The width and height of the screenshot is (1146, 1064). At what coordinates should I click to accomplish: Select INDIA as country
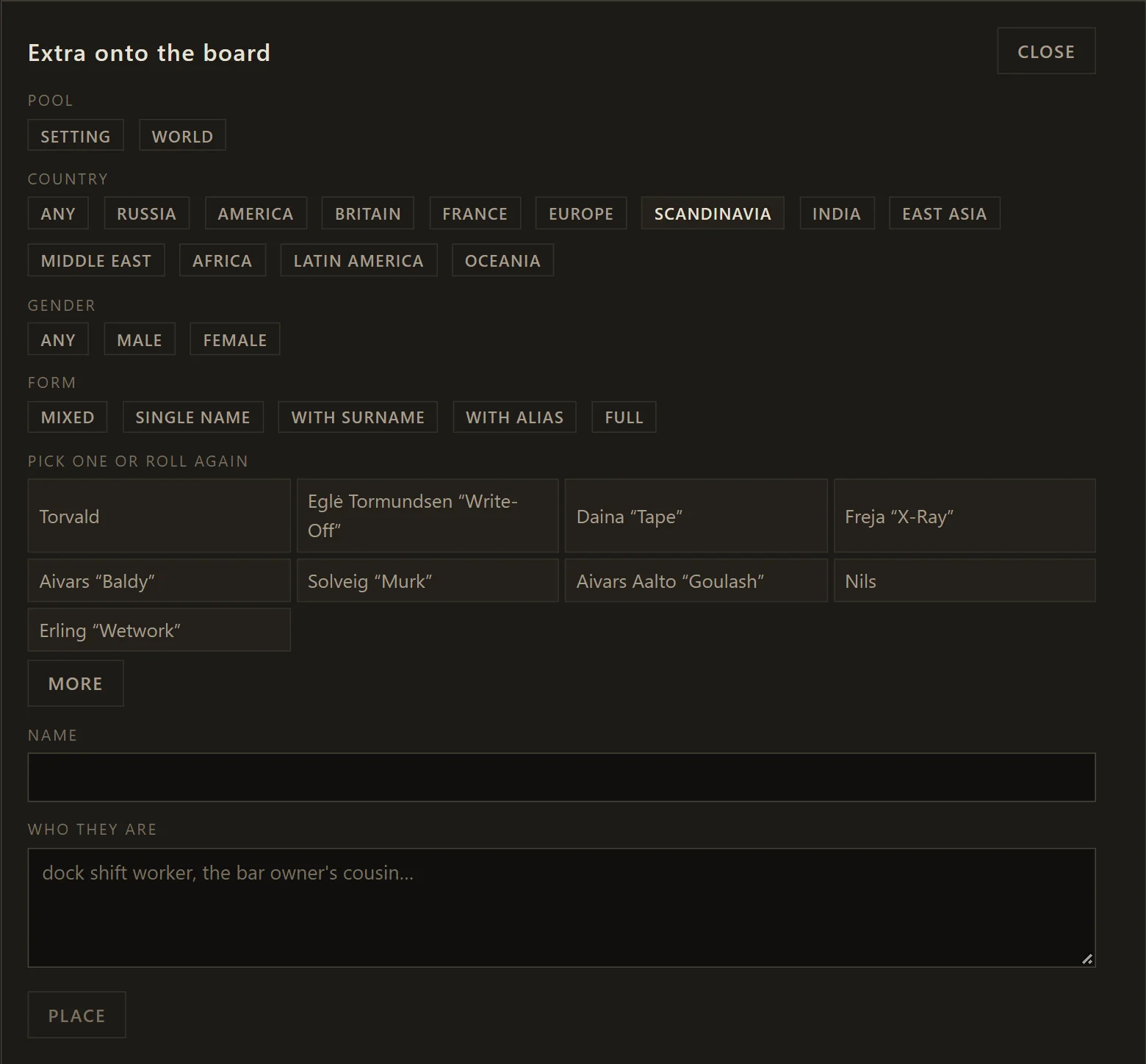click(x=837, y=213)
